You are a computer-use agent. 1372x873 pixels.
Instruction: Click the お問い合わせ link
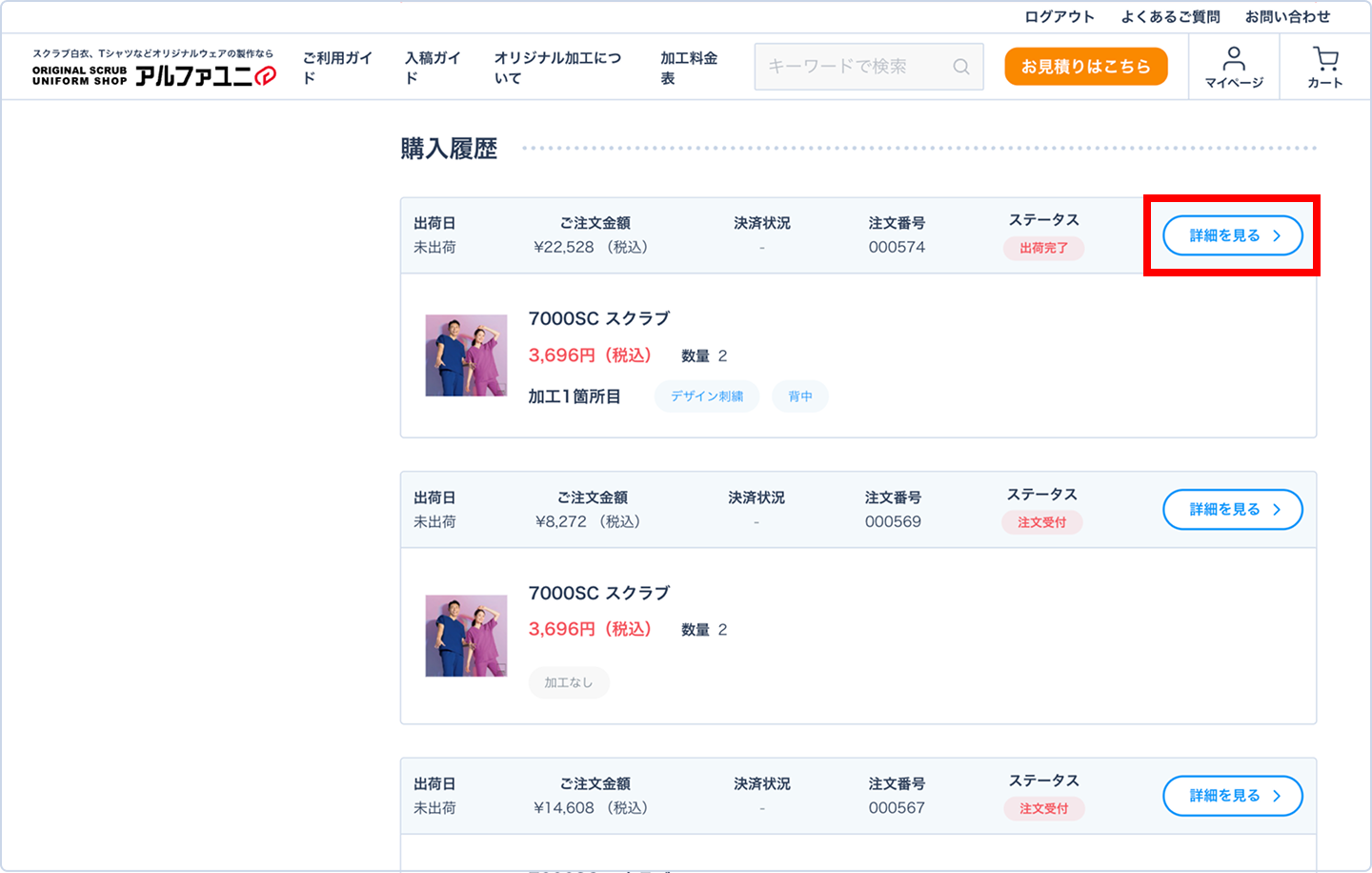pyautogui.click(x=1287, y=17)
